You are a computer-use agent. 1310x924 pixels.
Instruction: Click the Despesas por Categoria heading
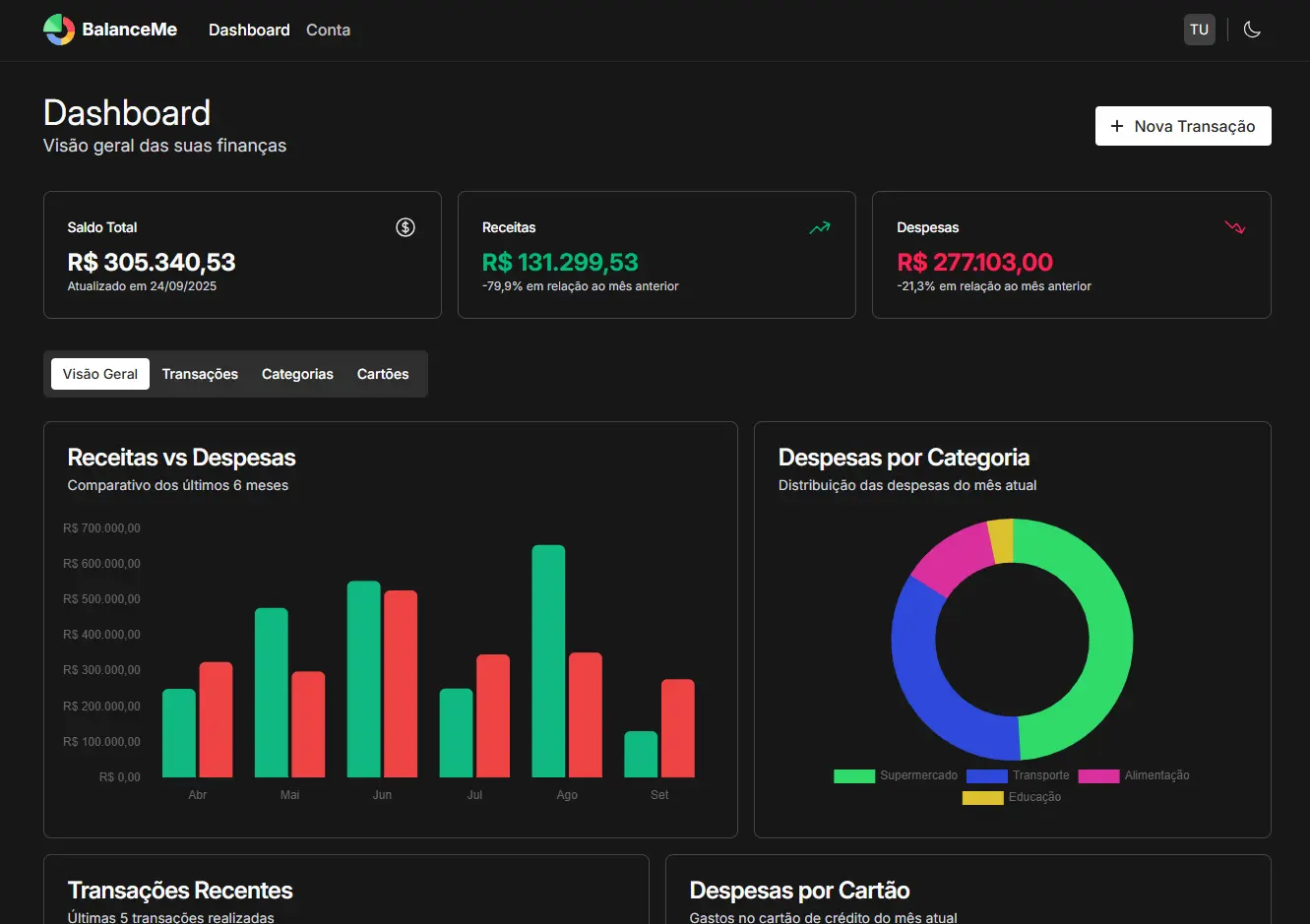click(904, 458)
